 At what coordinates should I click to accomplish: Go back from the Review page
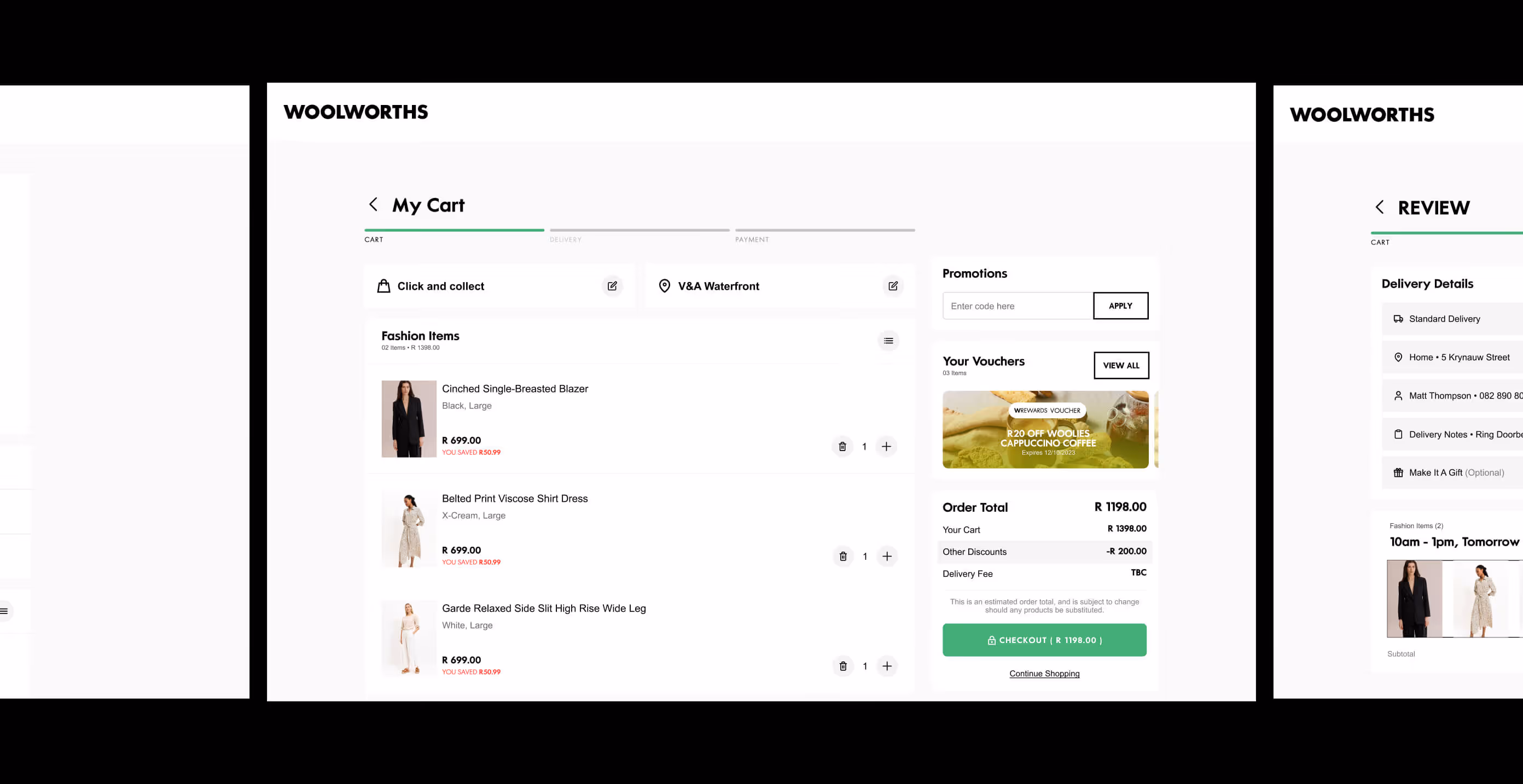pos(1379,207)
